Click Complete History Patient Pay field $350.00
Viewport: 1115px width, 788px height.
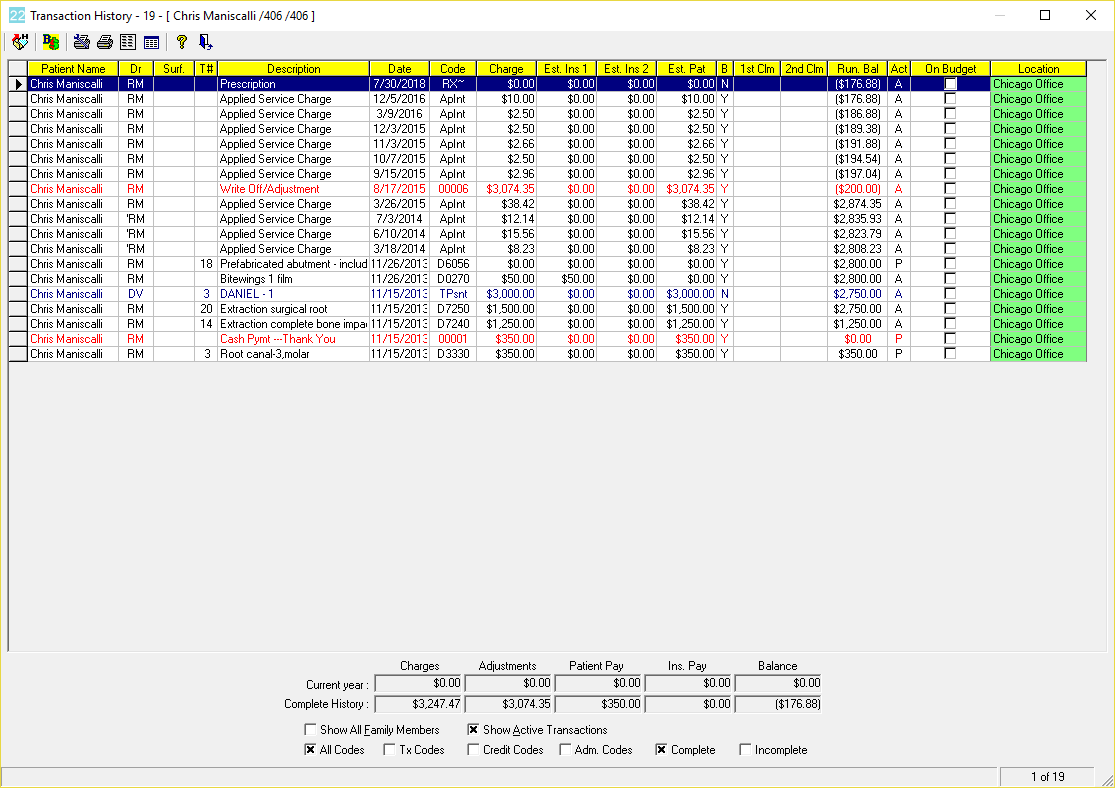tap(598, 704)
